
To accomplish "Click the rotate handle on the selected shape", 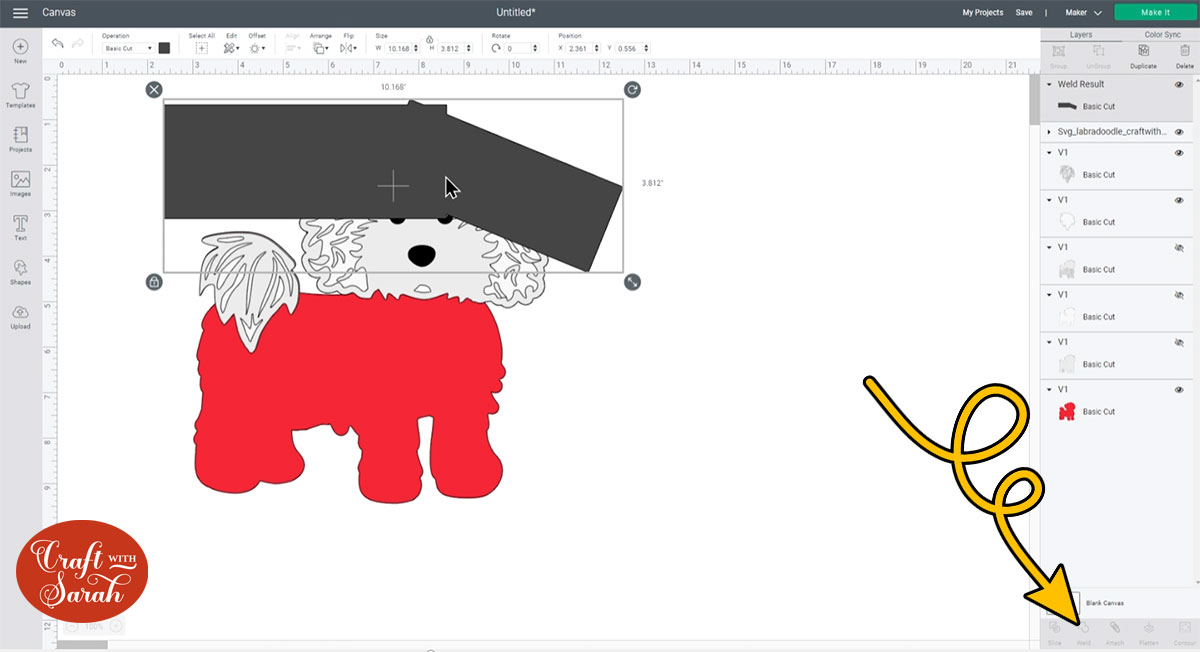I will (x=632, y=90).
